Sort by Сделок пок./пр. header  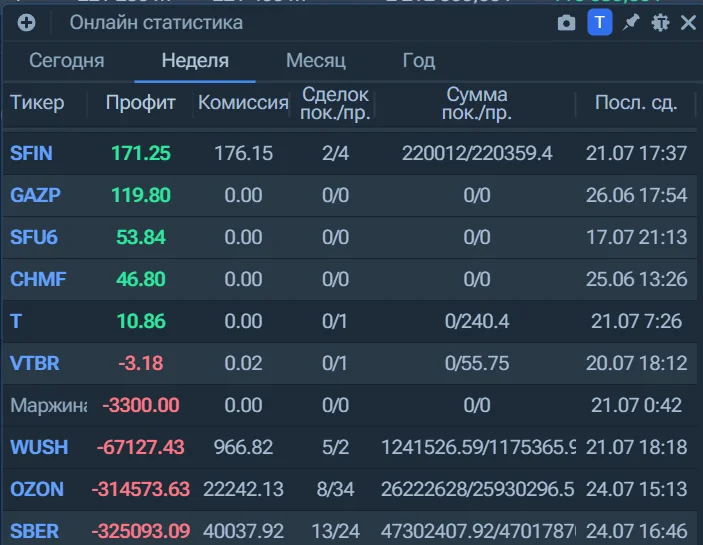click(335, 104)
